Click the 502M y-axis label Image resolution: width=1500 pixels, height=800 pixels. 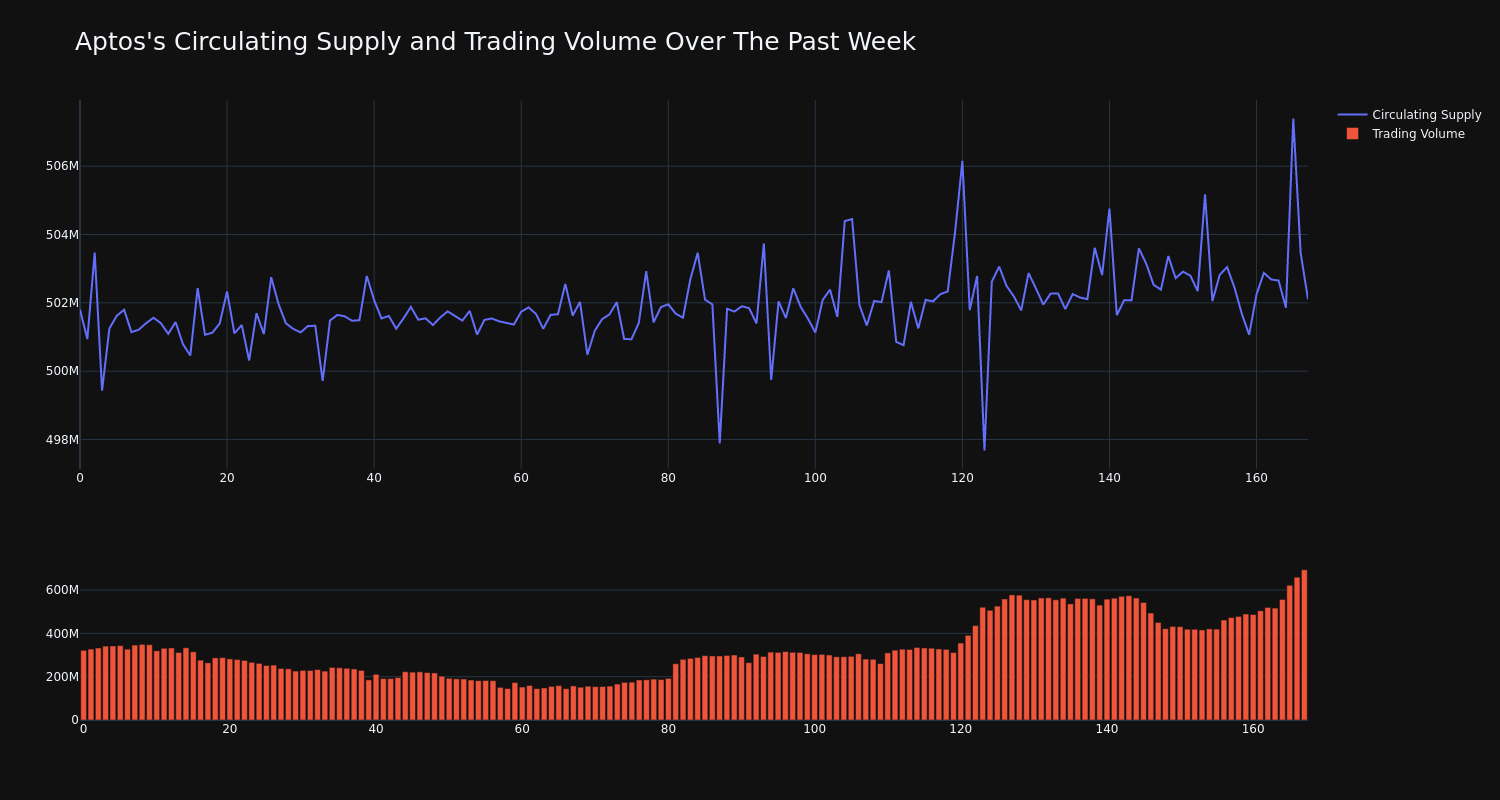click(62, 303)
